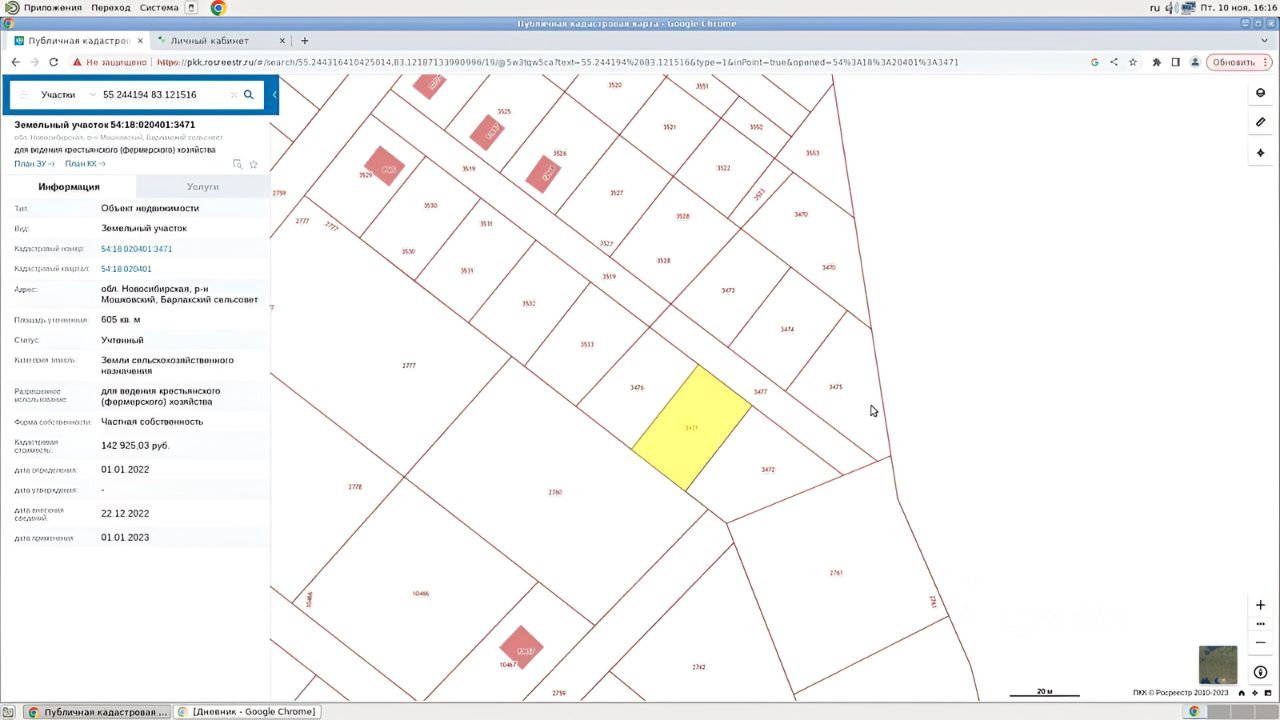Zoom out the map with minus button
This screenshot has width=1280, height=720.
(1260, 642)
